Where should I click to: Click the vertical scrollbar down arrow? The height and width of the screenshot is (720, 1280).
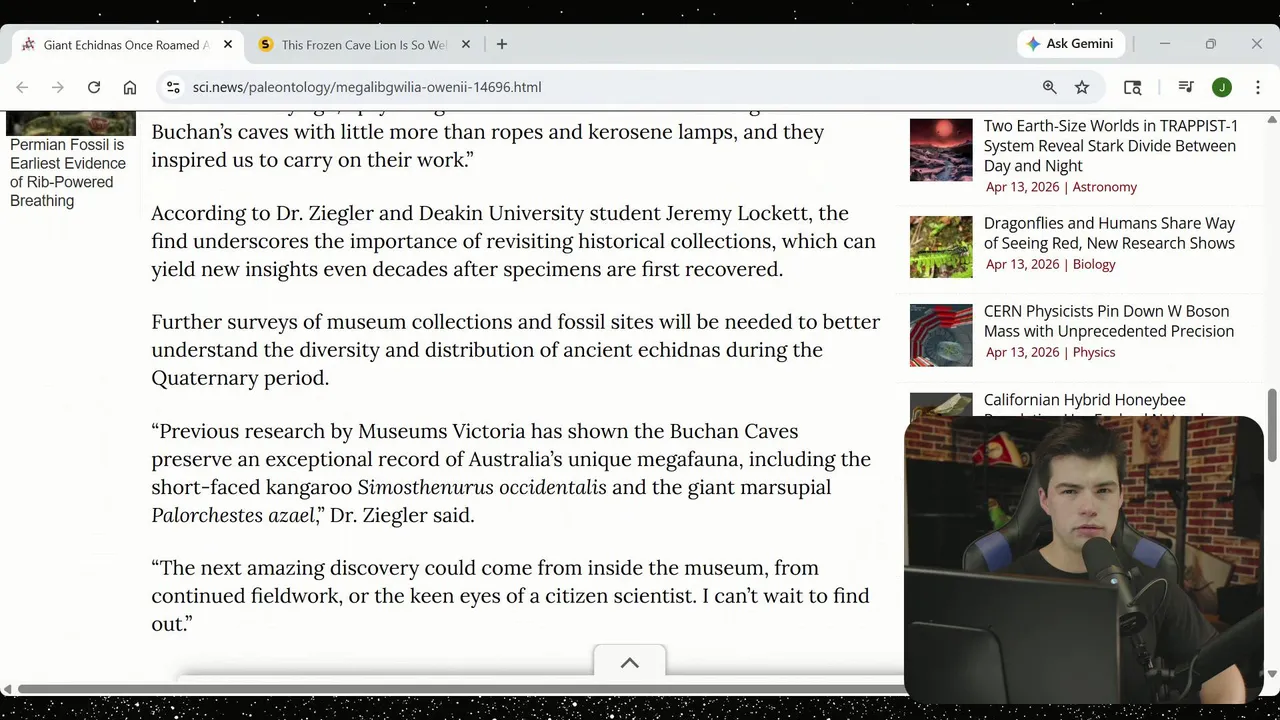click(x=1272, y=673)
